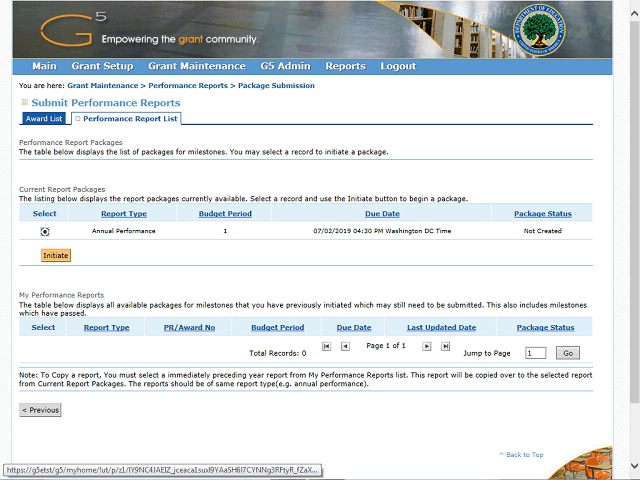Go to first page of results
The width and height of the screenshot is (640, 480).
pyautogui.click(x=327, y=346)
